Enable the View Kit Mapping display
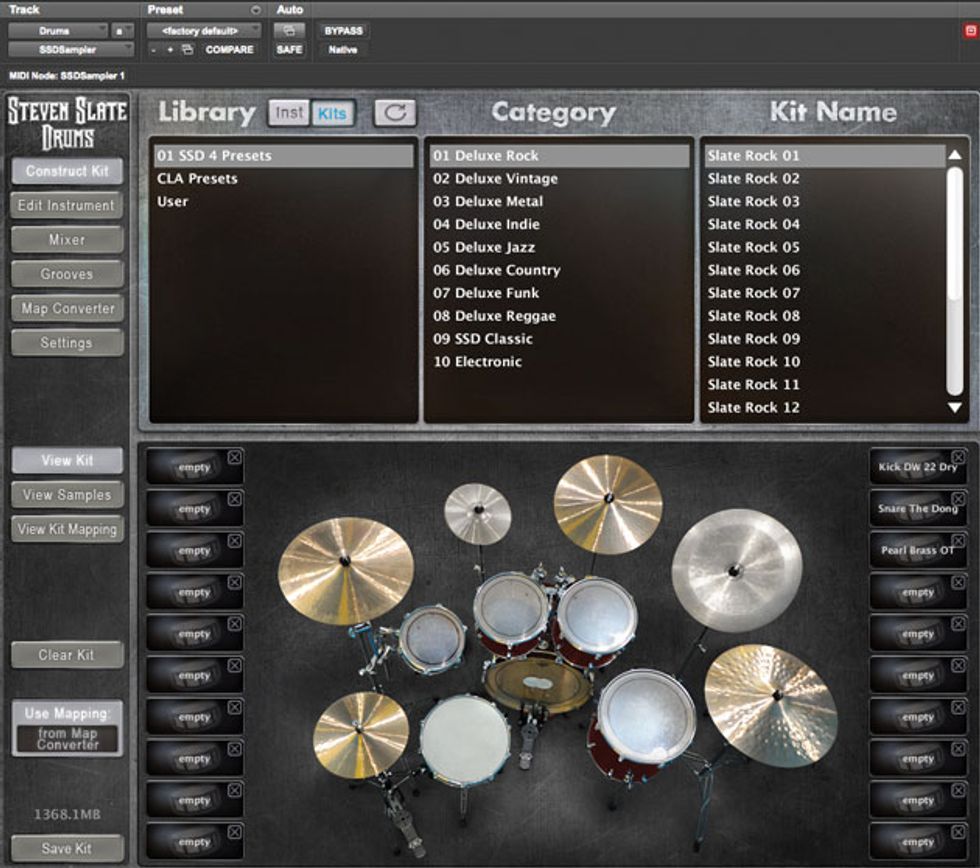 pyautogui.click(x=67, y=529)
